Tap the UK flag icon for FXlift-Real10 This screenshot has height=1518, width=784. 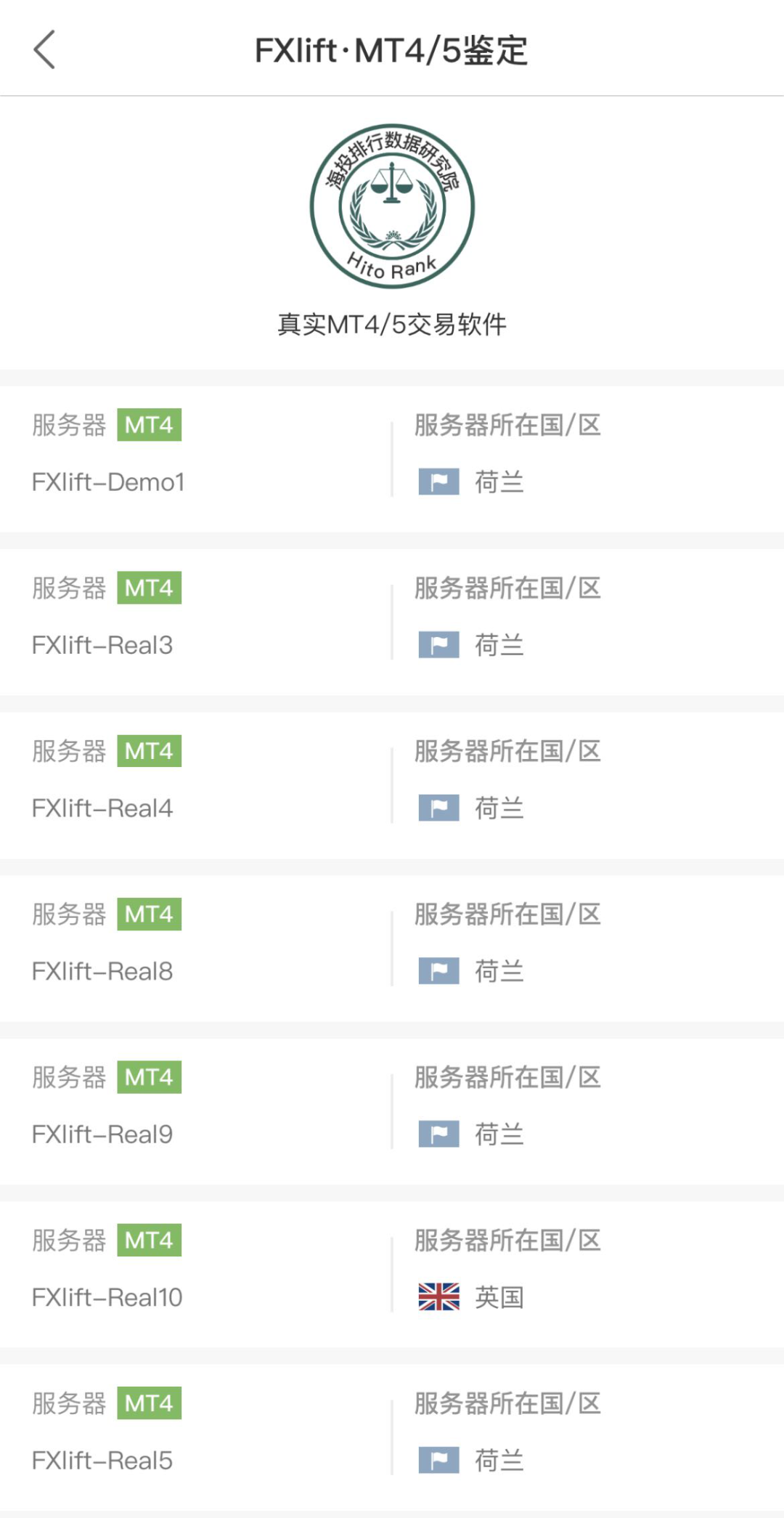[438, 1297]
